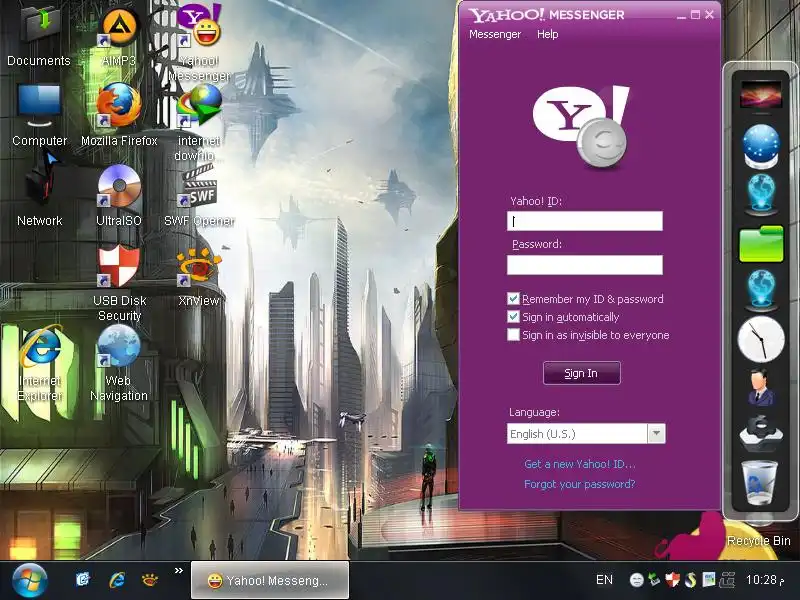Screen dimensions: 800x600
Task: Open the Messenger menu
Action: 495,34
